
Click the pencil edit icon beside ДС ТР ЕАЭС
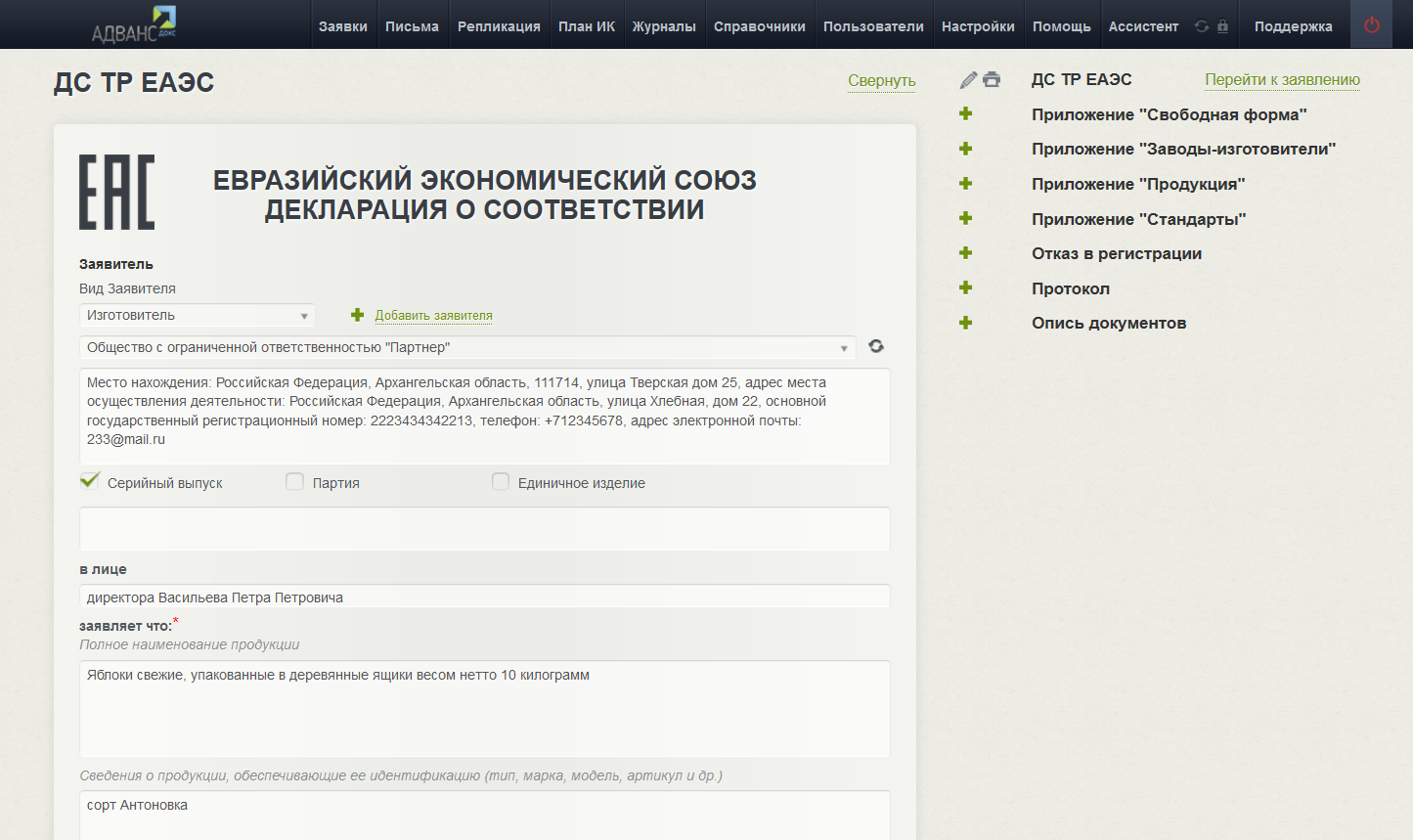click(x=968, y=80)
